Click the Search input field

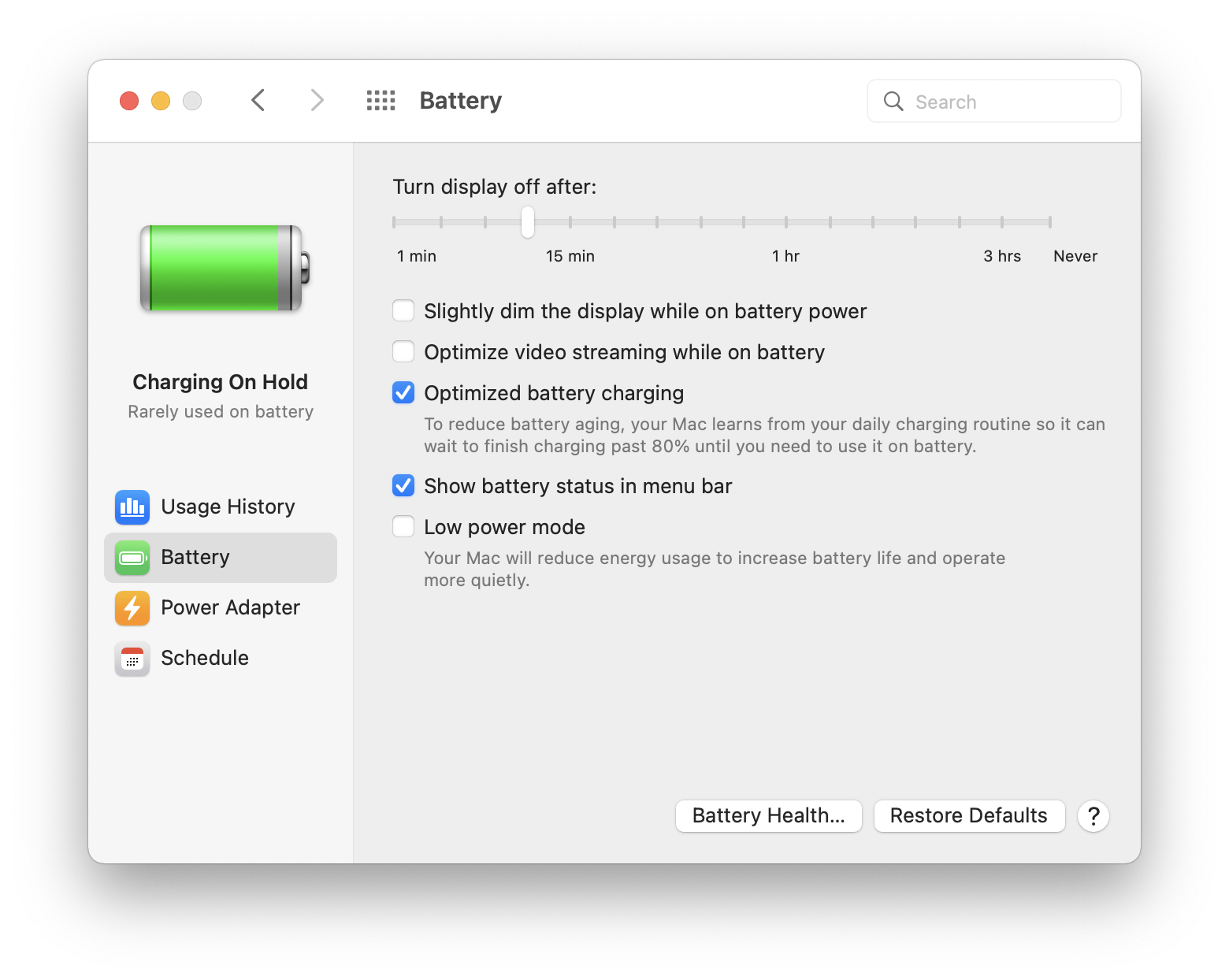(x=994, y=101)
